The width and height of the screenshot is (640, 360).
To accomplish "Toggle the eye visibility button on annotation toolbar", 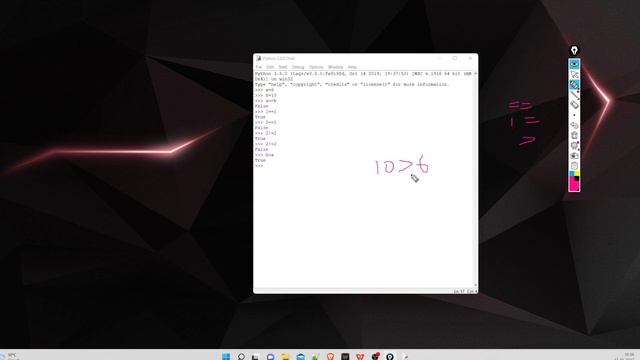I will point(574,64).
